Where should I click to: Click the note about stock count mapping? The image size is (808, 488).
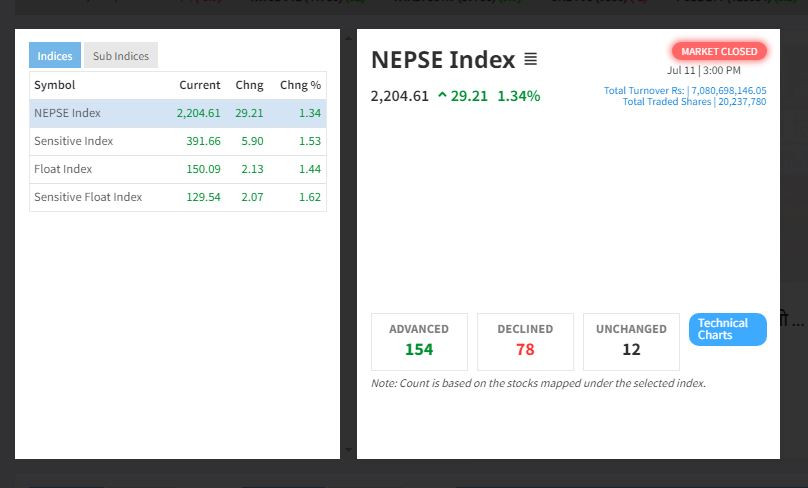point(538,383)
